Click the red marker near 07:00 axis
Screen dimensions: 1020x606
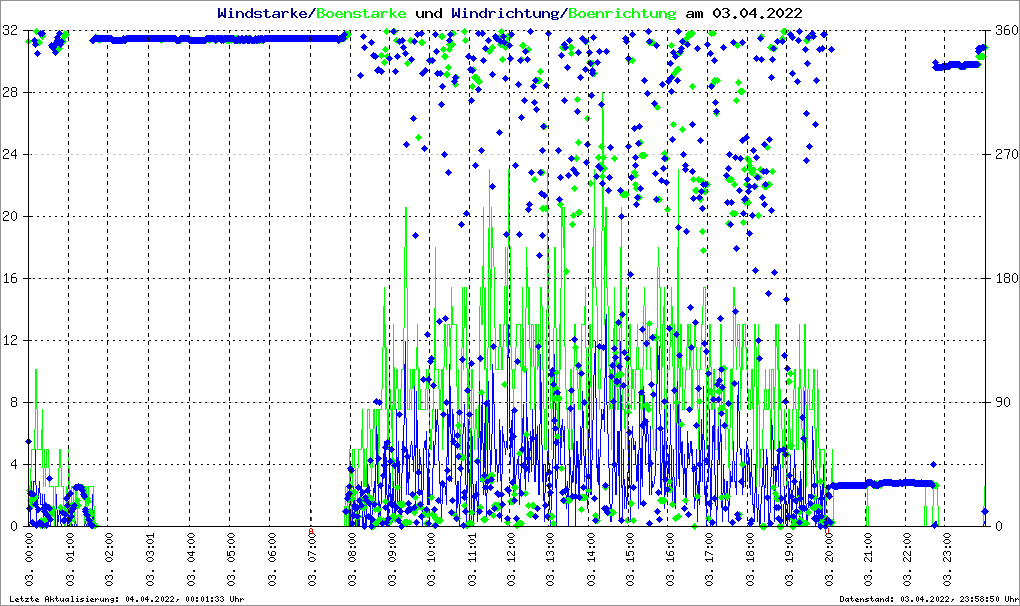(311, 531)
